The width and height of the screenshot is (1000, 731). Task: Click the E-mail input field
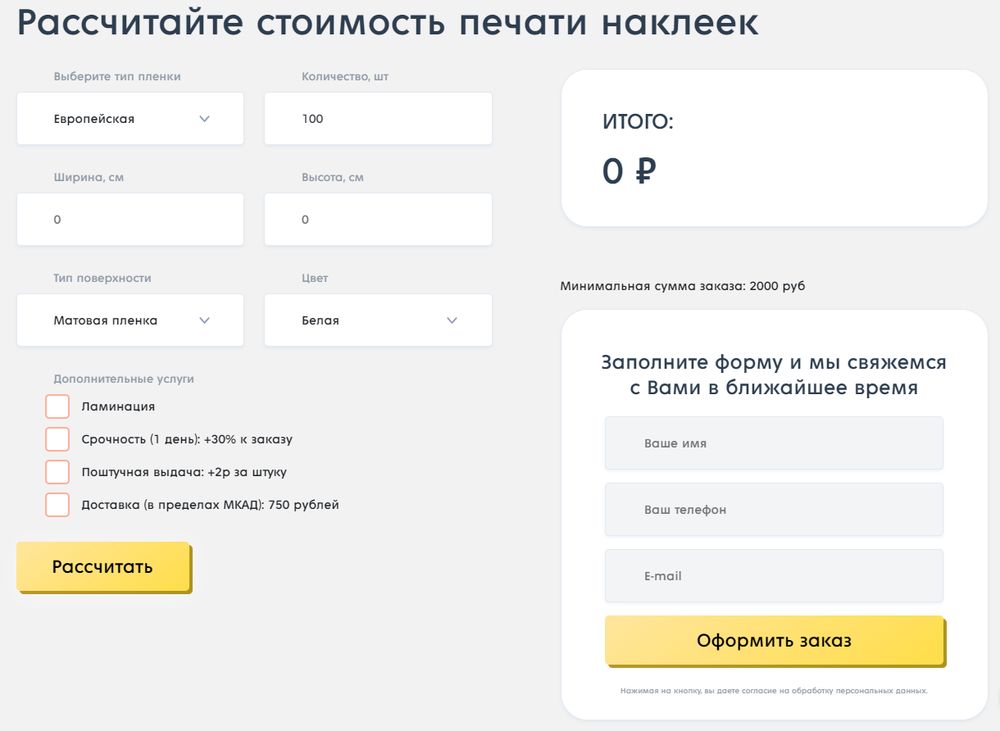[773, 576]
